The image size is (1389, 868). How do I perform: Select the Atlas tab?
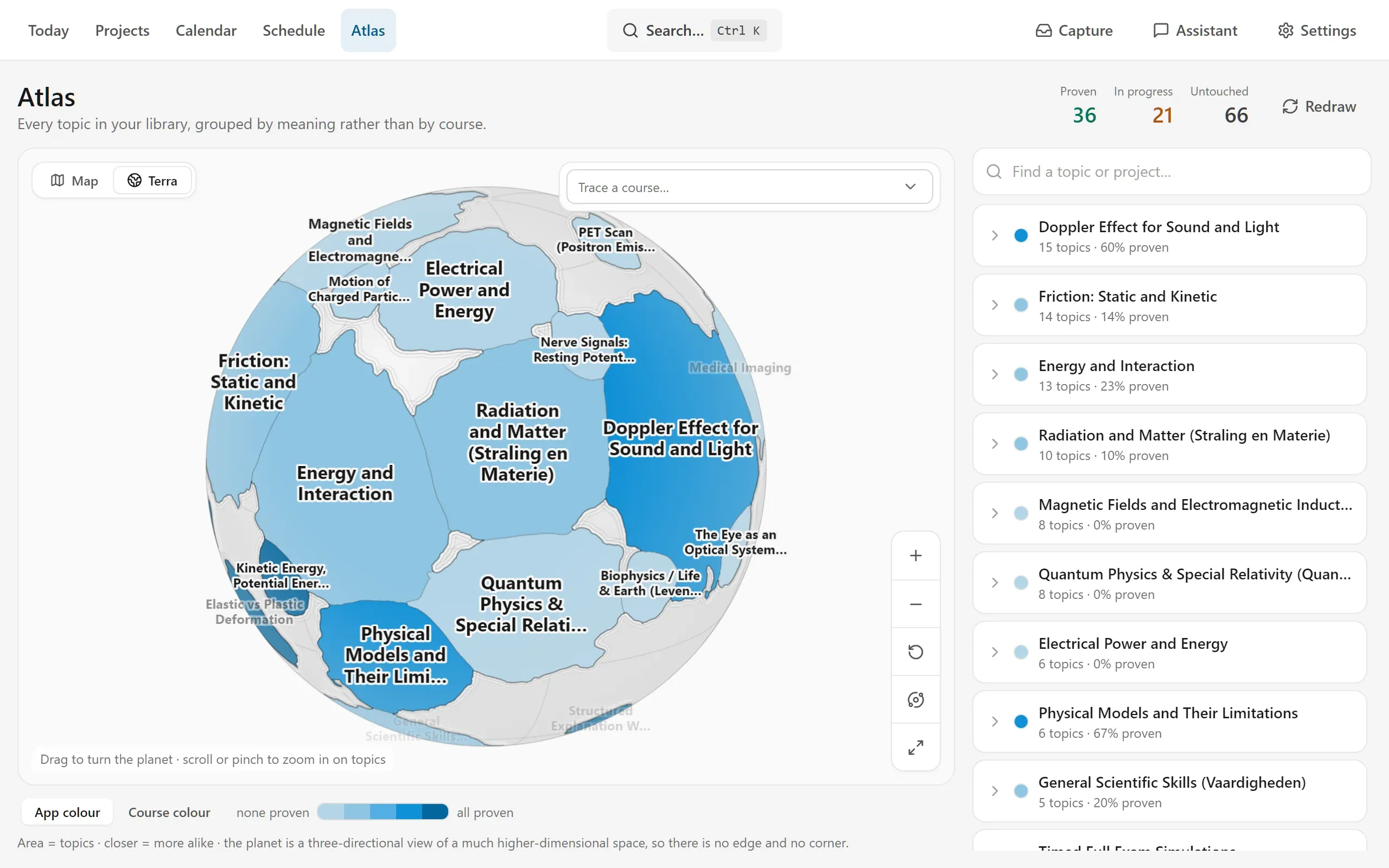(x=368, y=30)
